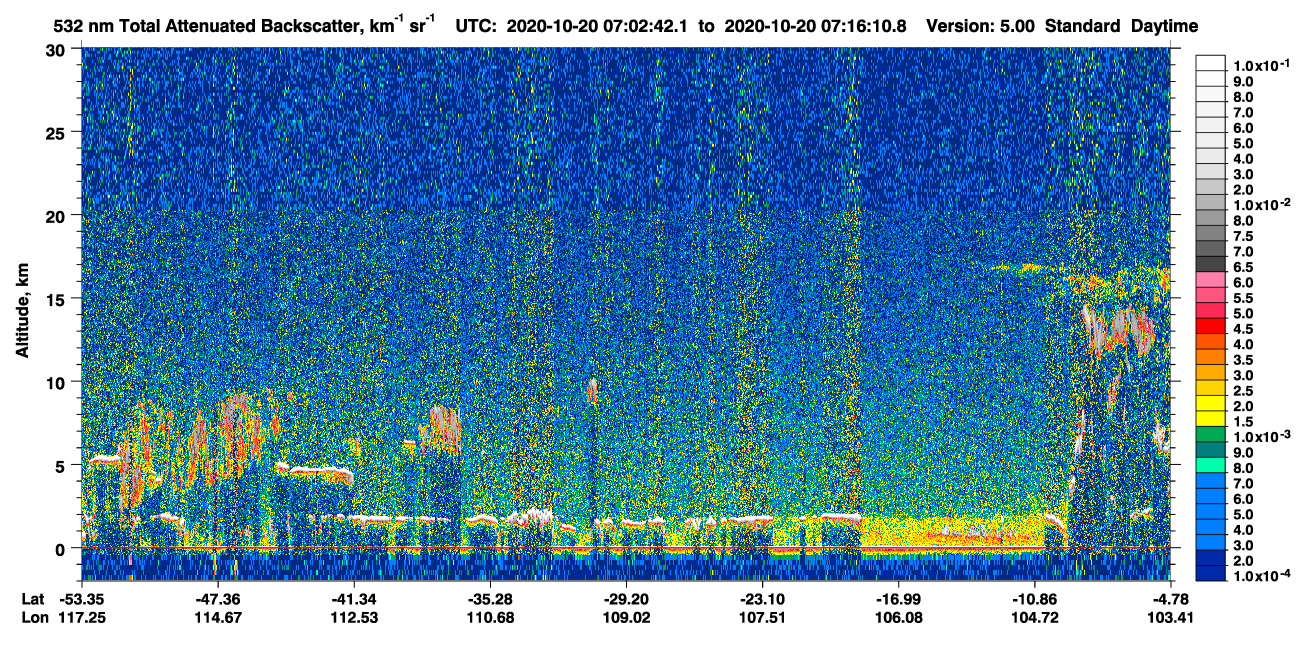
Task: Click the gray colorbar swatch labeled 7.5
Action: [1210, 232]
